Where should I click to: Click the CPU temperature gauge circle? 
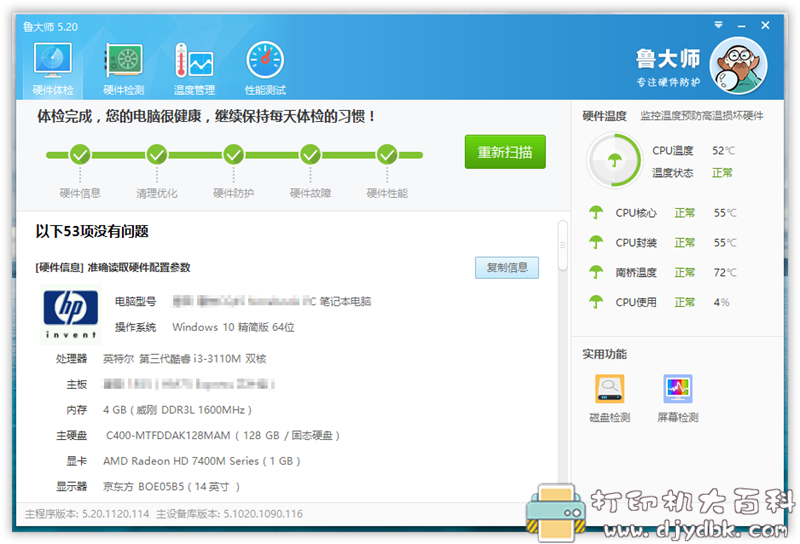[614, 160]
